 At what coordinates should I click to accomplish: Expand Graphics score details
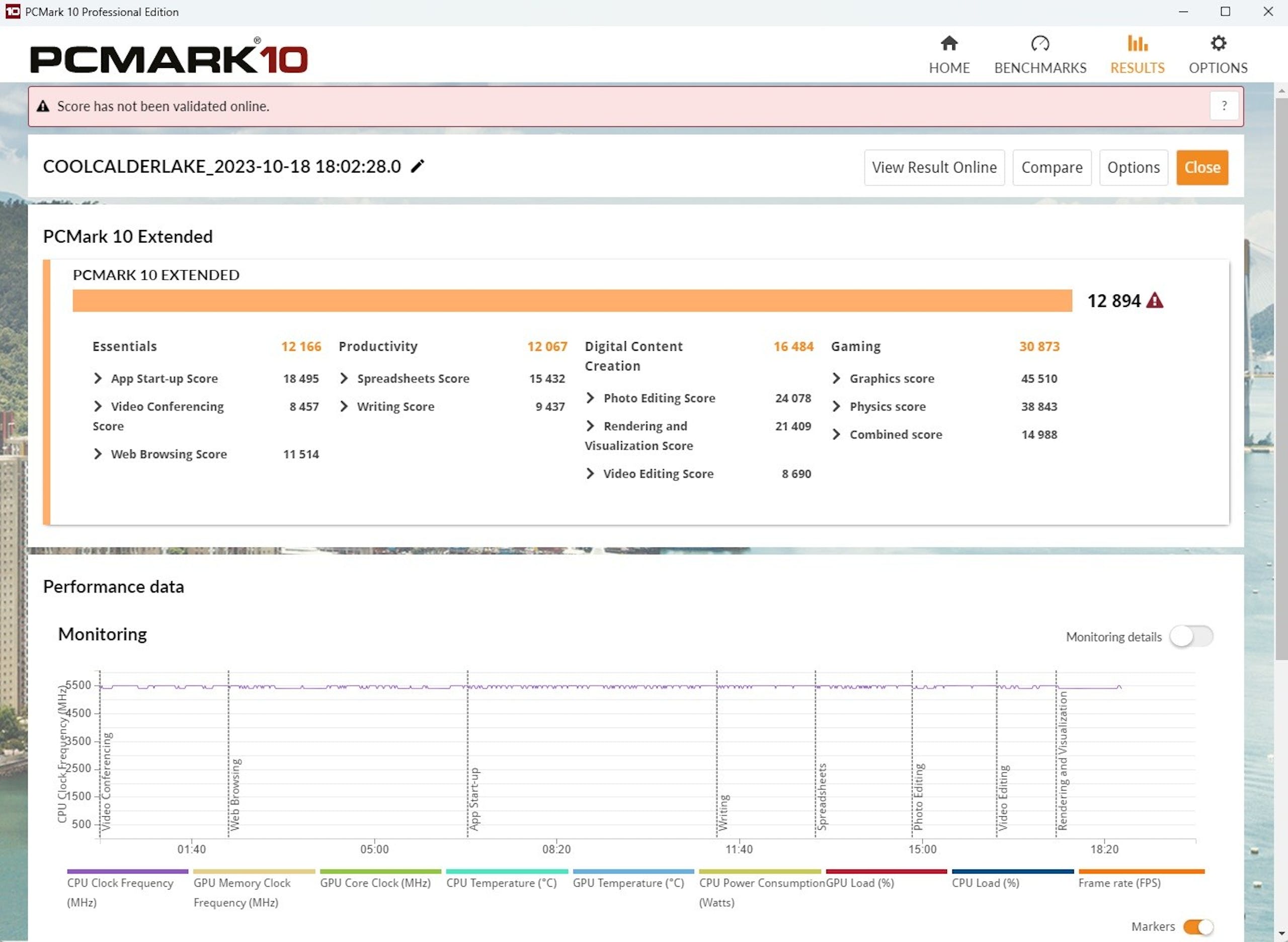(836, 378)
